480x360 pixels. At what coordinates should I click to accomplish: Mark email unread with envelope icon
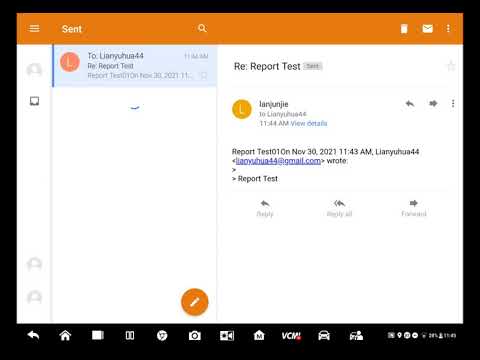(427, 29)
